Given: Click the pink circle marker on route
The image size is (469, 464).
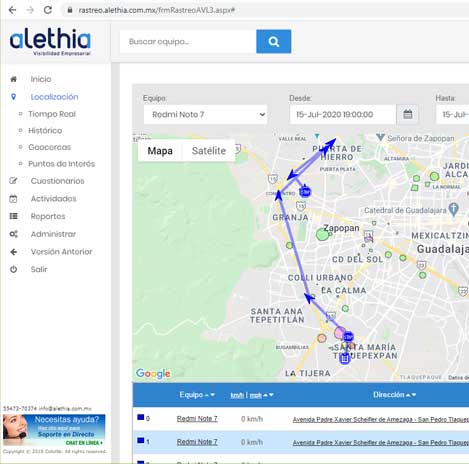Looking at the screenshot, I should [340, 332].
